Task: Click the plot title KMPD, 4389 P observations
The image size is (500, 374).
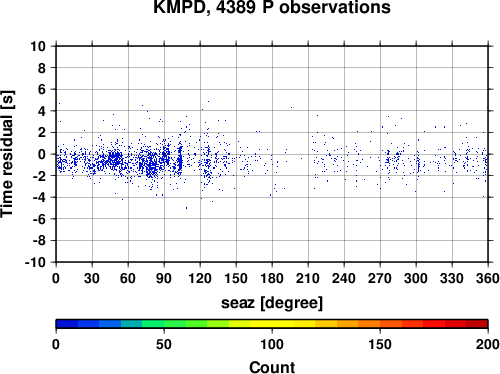Action: click(272, 7)
